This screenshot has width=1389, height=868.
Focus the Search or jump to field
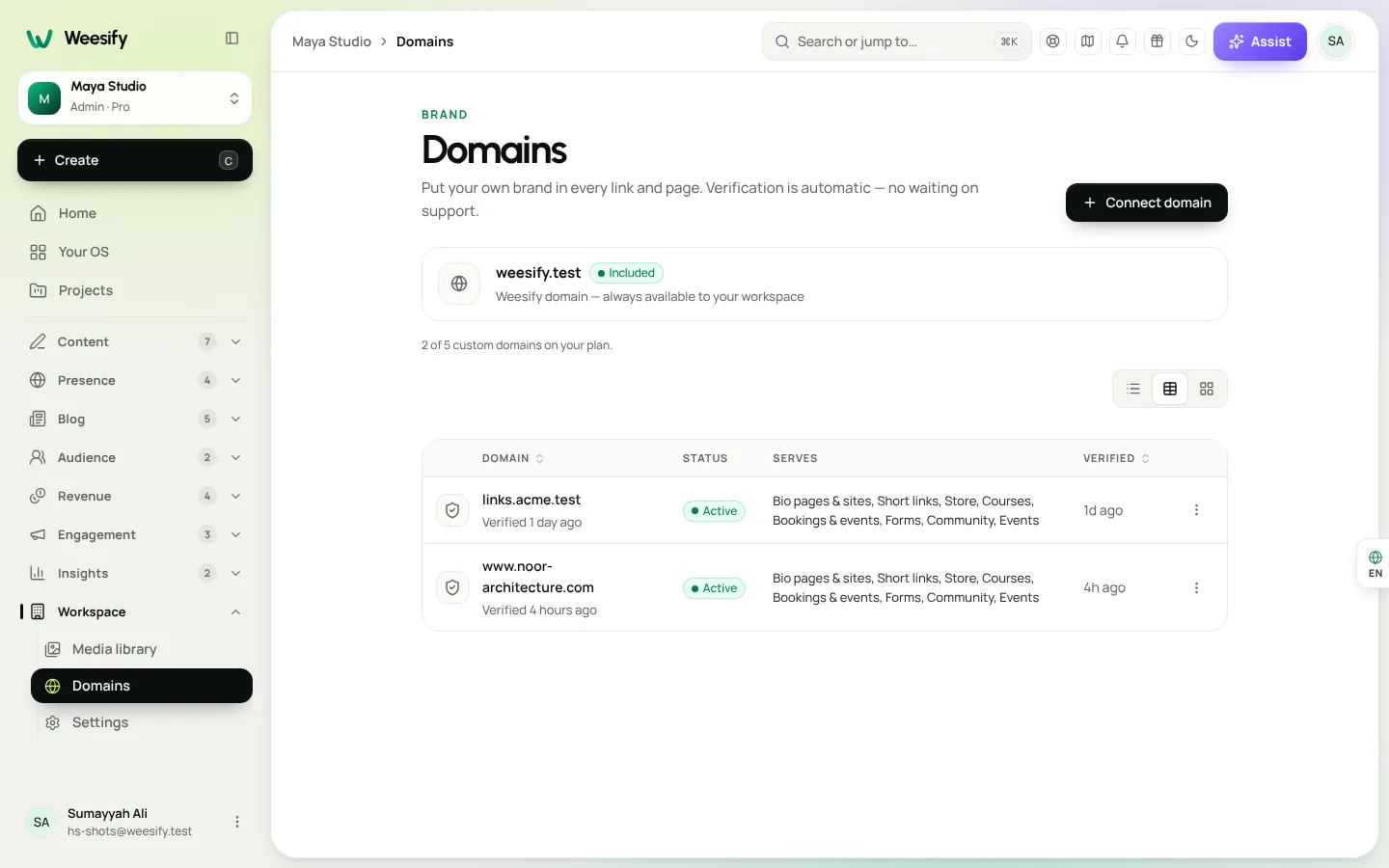tap(897, 41)
